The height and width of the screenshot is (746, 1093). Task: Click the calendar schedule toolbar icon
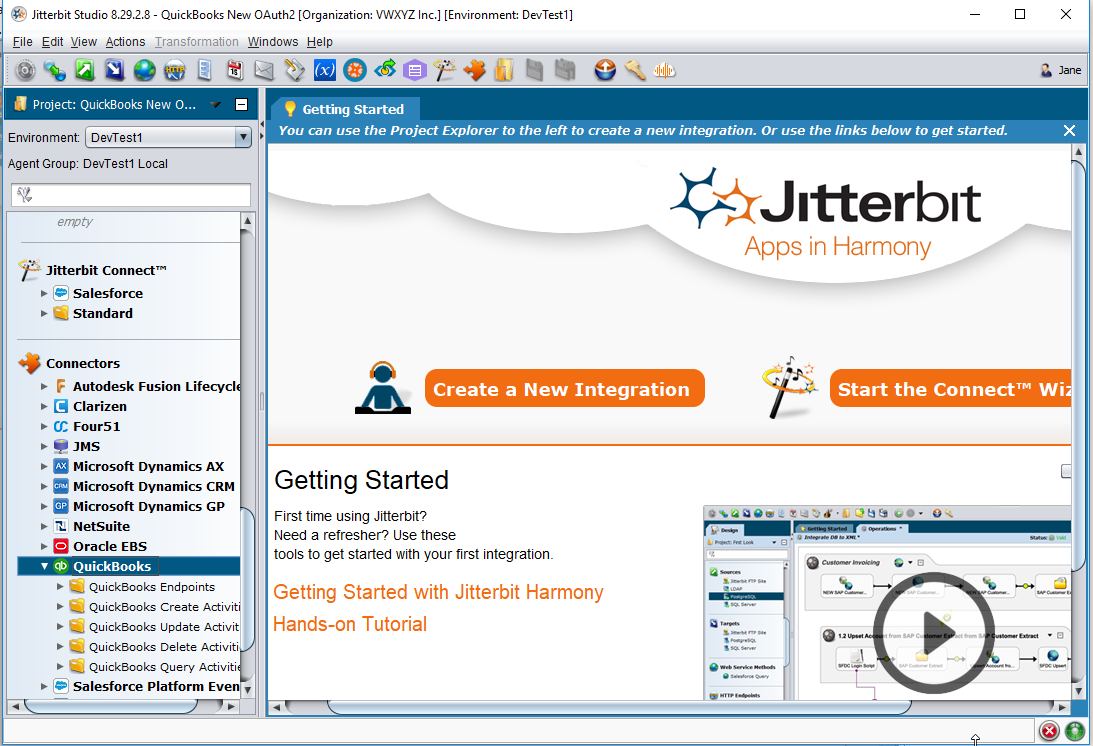pyautogui.click(x=234, y=70)
